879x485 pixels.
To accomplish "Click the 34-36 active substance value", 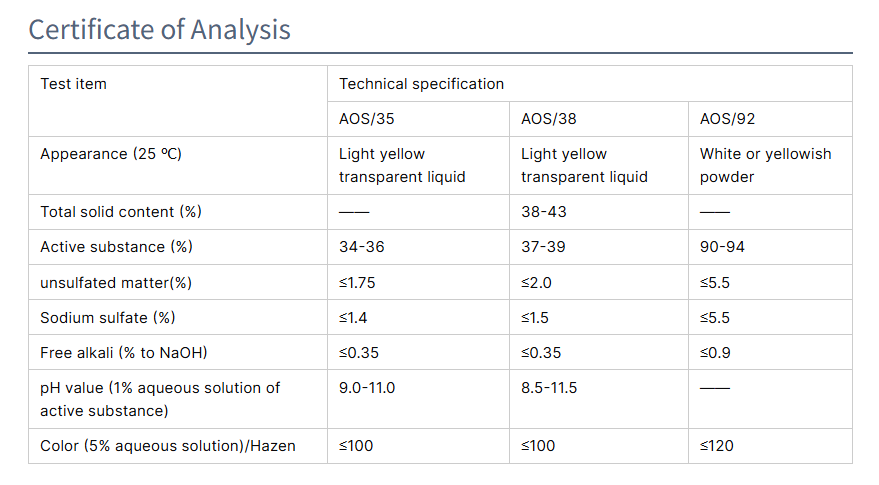I will pos(363,247).
